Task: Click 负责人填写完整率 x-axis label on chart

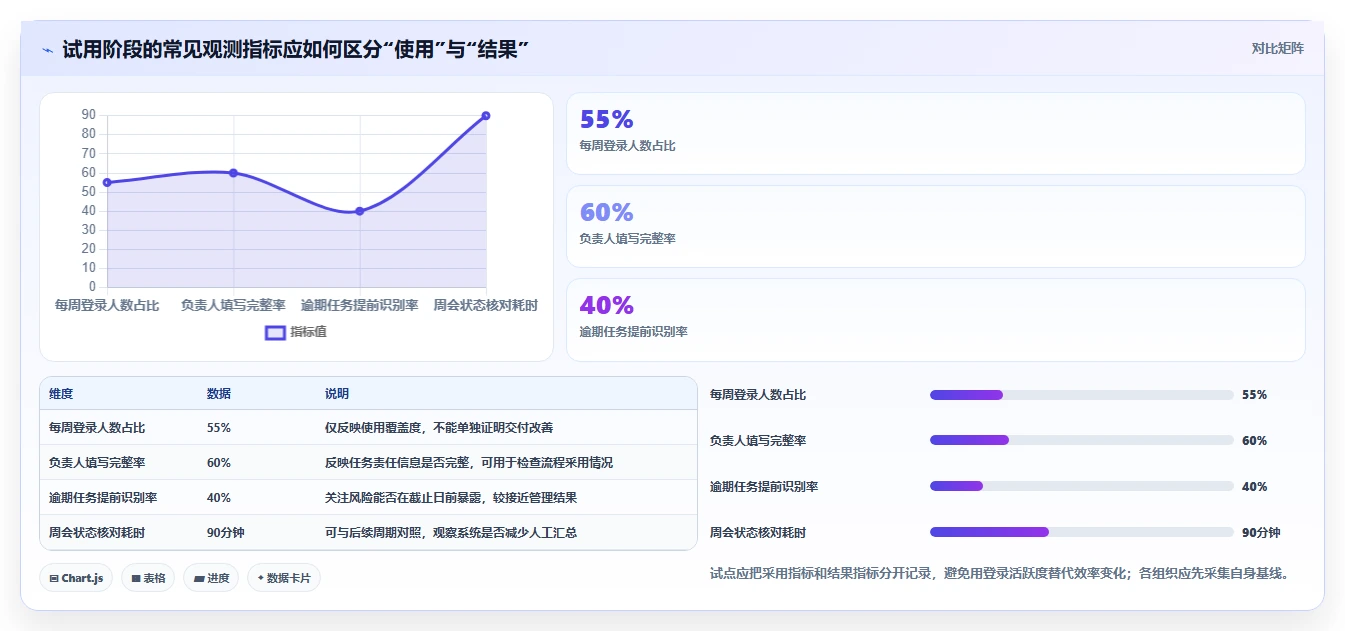Action: (233, 305)
